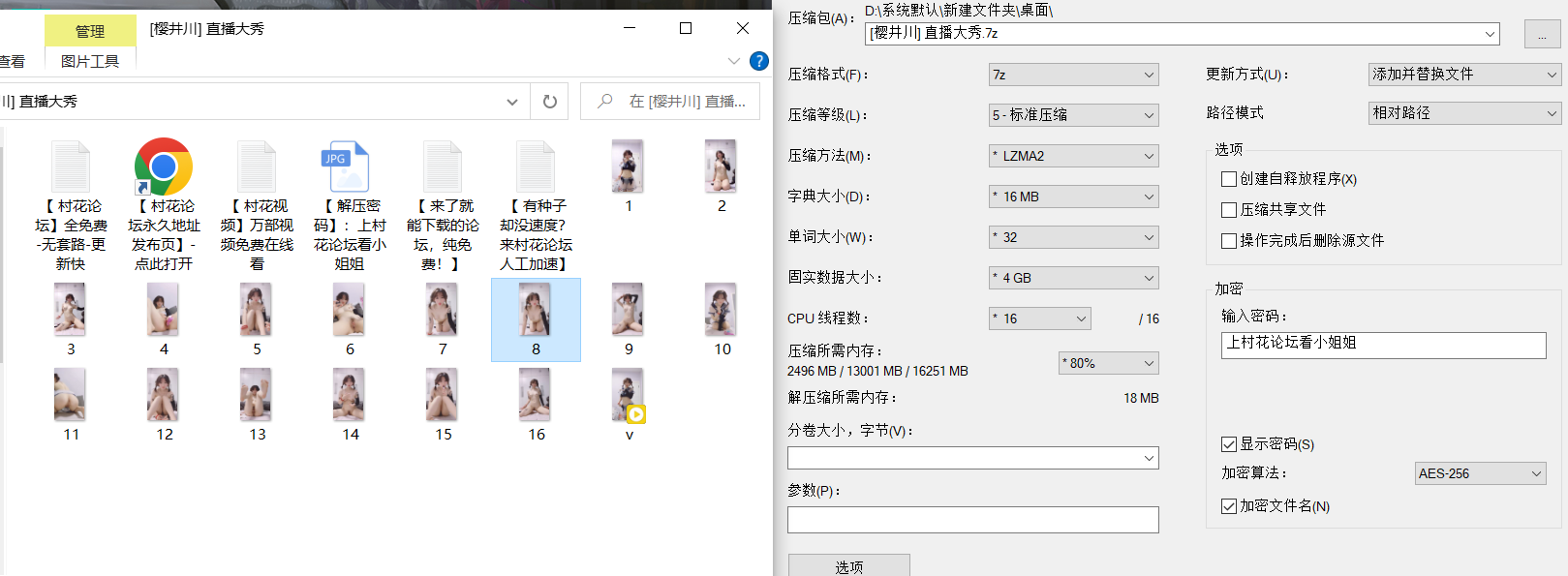Select the JPG file 【解压密码】

pos(350,206)
